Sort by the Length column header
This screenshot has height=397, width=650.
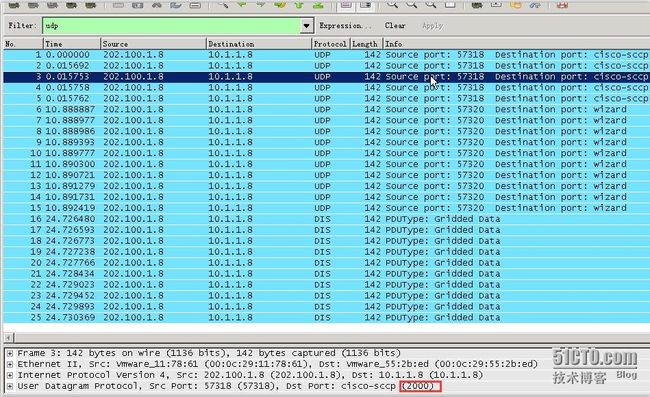(x=366, y=44)
